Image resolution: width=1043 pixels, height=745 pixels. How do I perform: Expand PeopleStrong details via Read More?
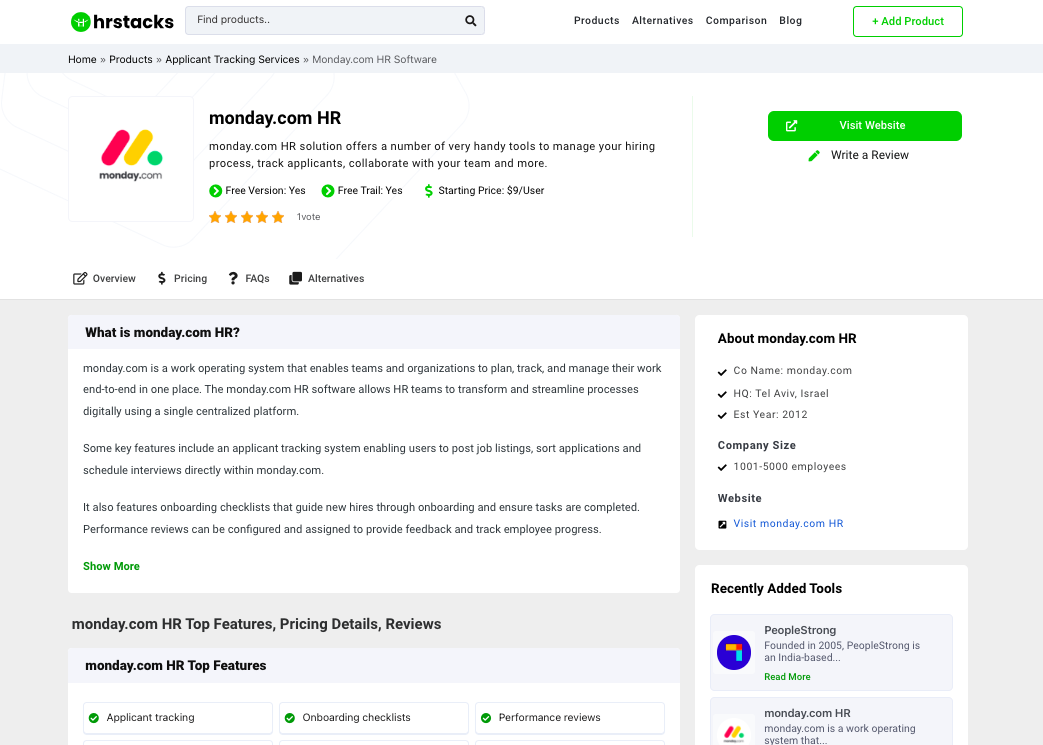(786, 677)
